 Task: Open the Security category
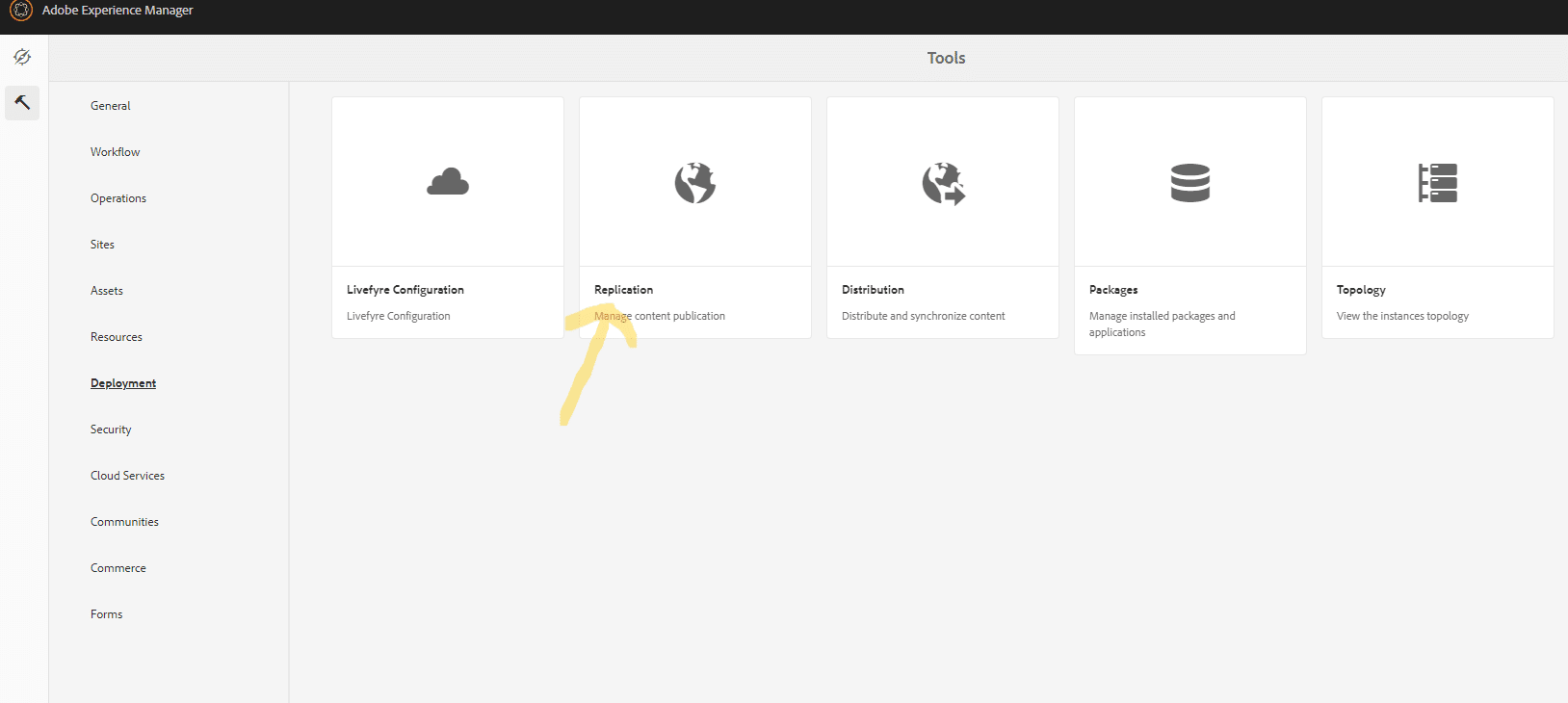click(x=111, y=430)
